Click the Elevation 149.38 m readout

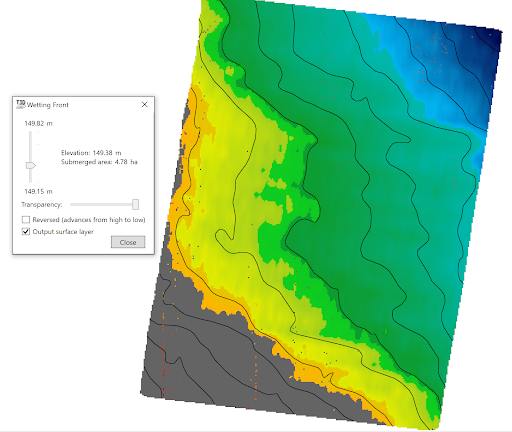(x=91, y=153)
